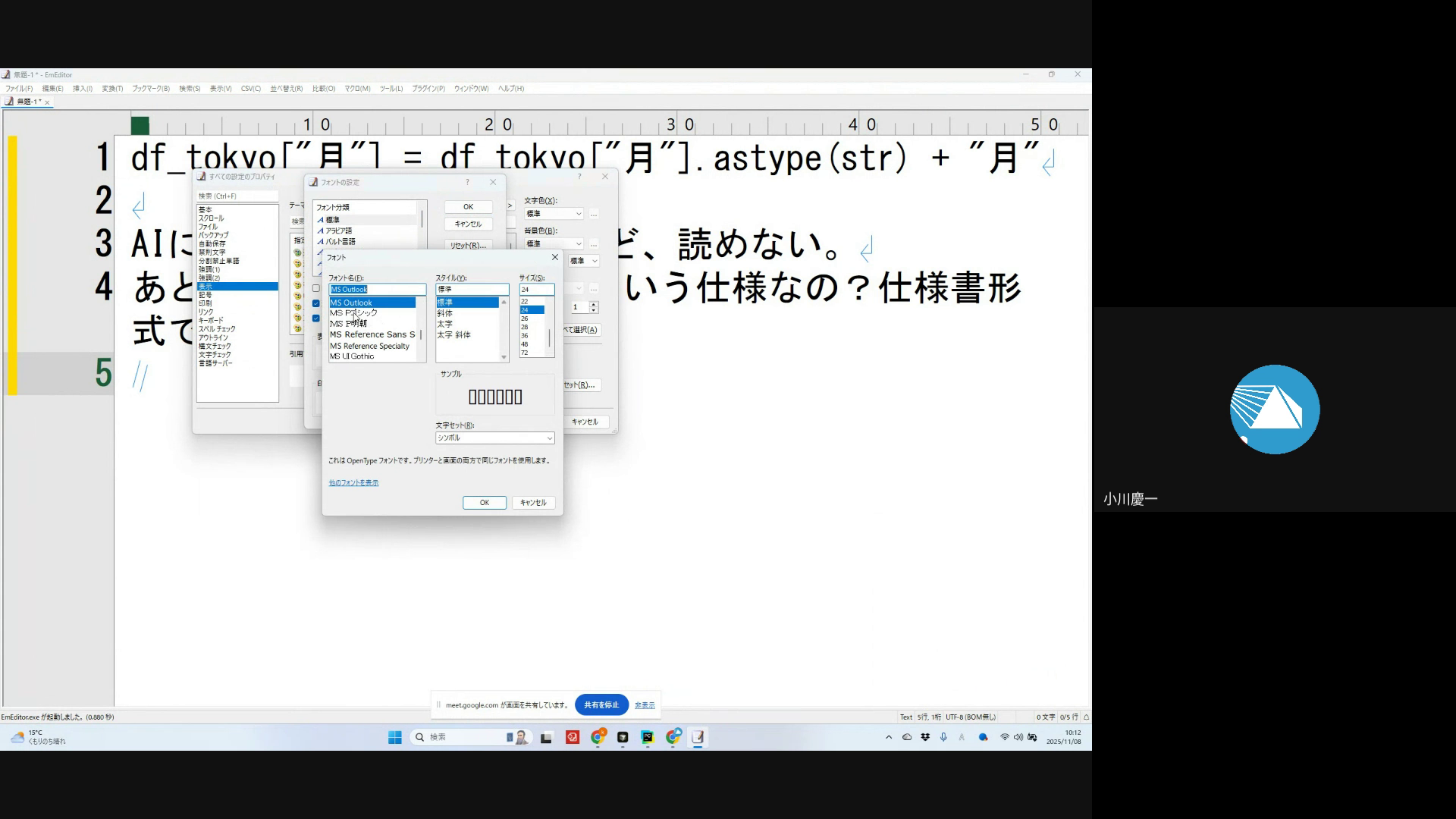Click the microphone icon in system tray
Screen dimensions: 1456x819
coord(943,737)
